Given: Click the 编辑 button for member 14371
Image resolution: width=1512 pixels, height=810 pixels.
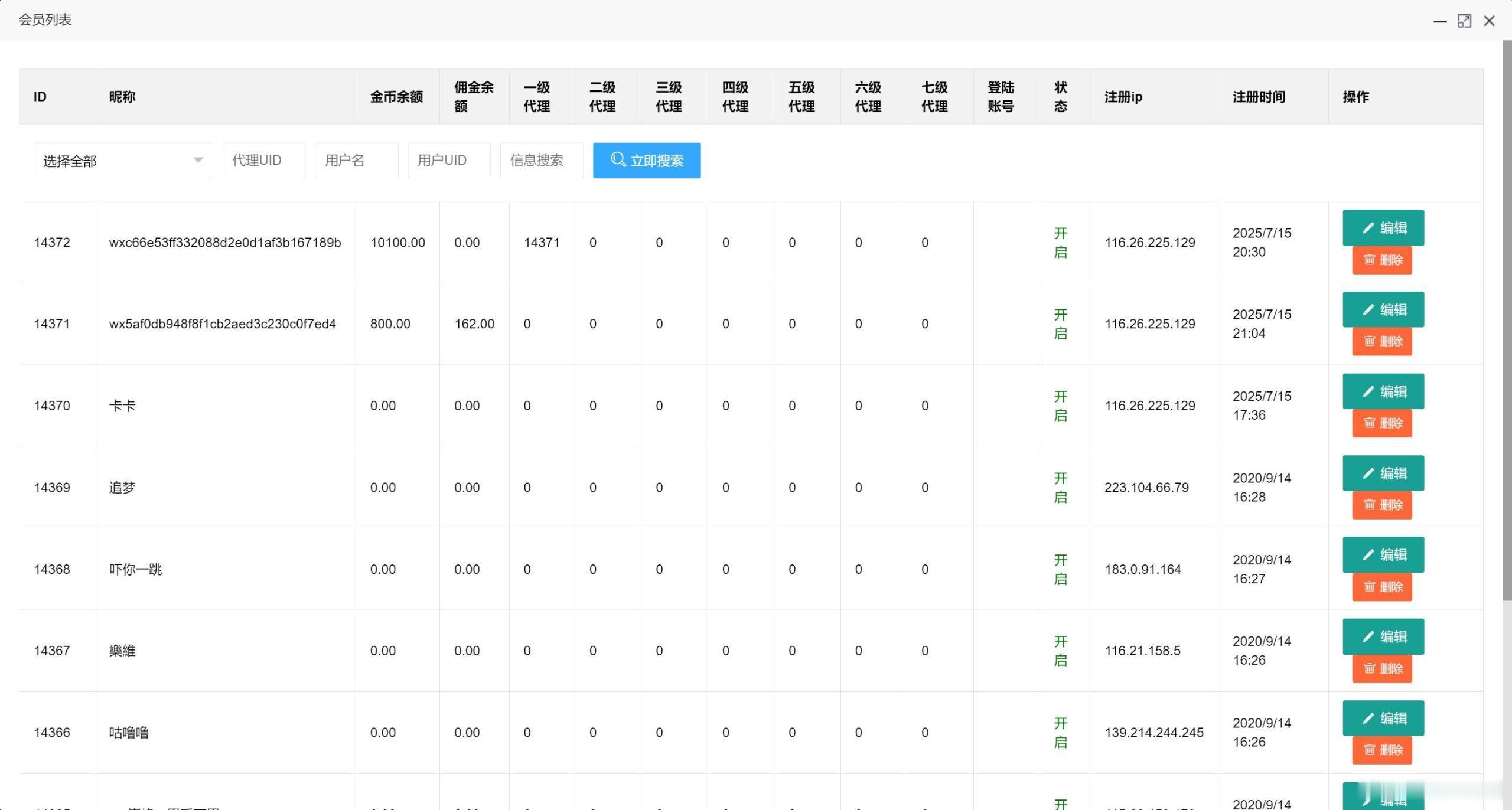Looking at the screenshot, I should (1383, 309).
